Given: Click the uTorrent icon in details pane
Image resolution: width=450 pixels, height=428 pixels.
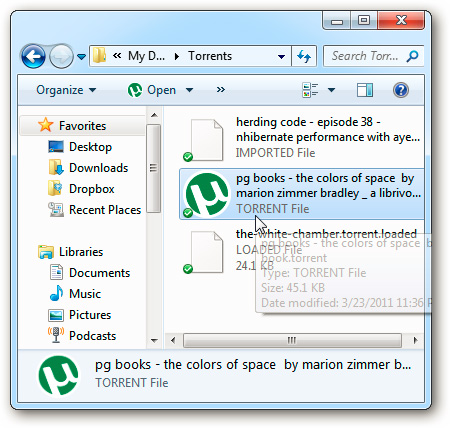Looking at the screenshot, I should click(x=59, y=375).
